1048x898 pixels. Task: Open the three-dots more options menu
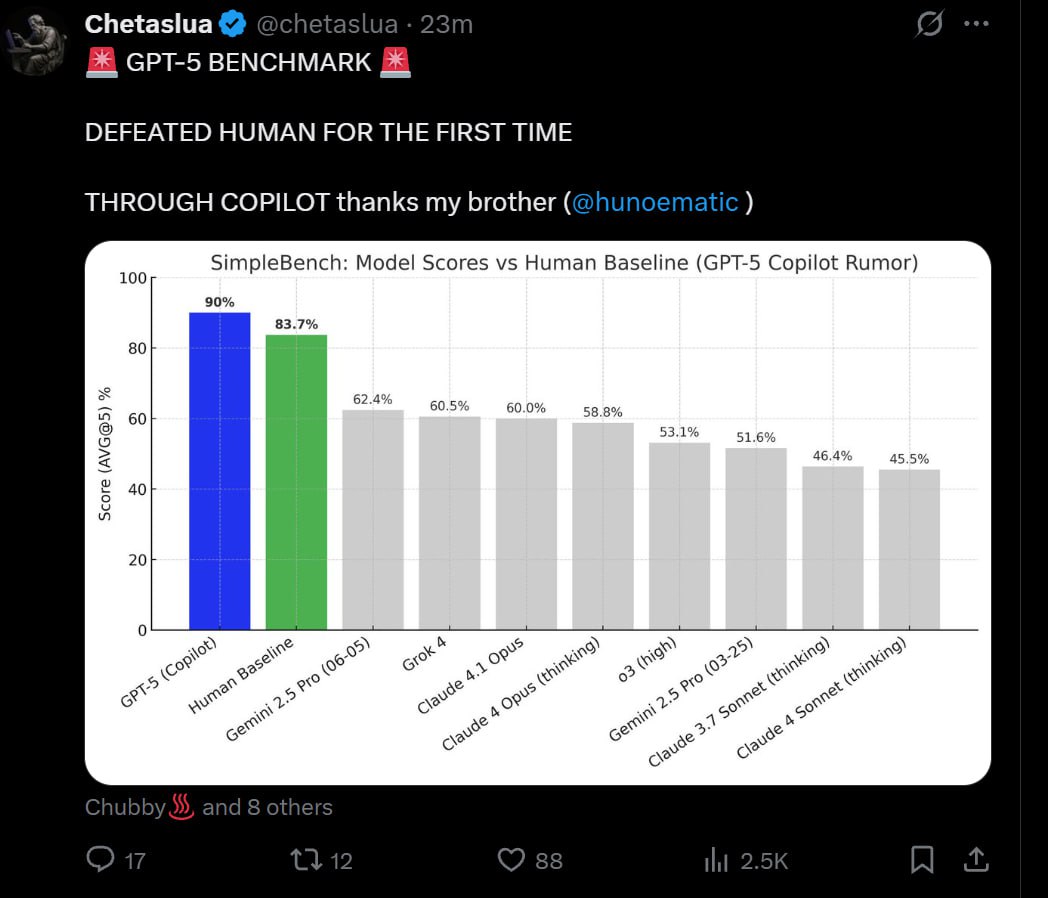click(x=976, y=23)
